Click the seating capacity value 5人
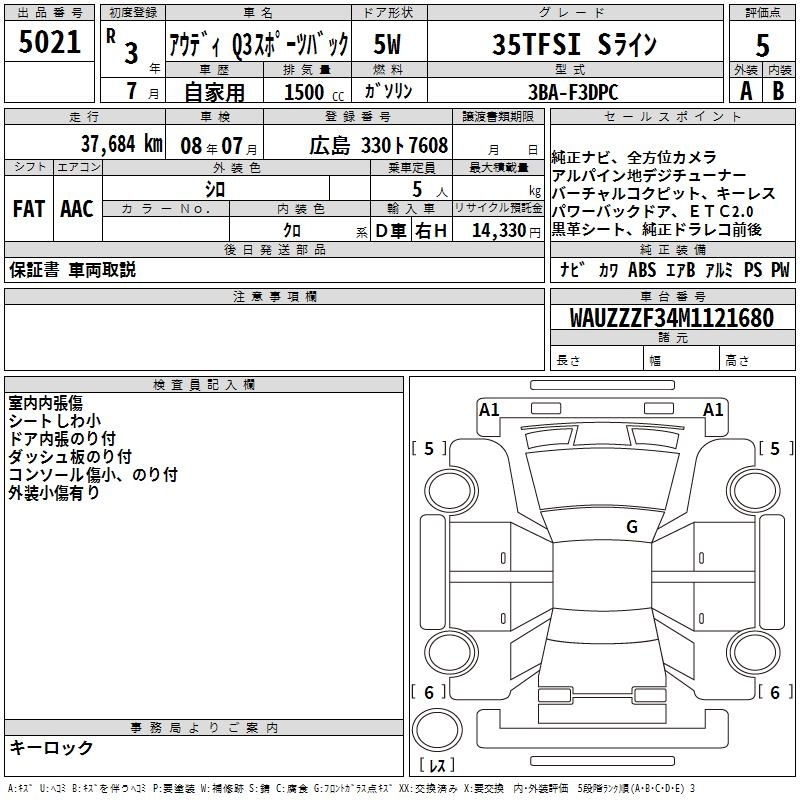This screenshot has height=800, width=800. [430, 190]
